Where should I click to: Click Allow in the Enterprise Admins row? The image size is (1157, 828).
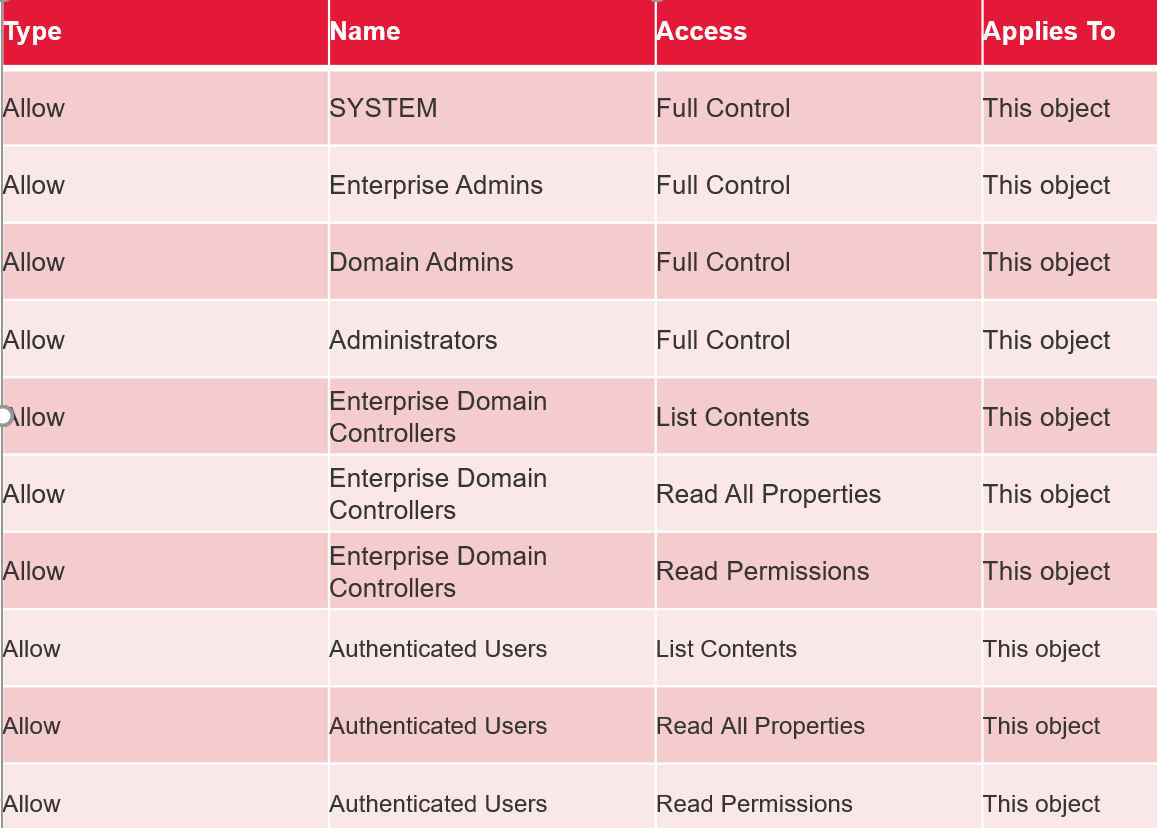pos(34,185)
